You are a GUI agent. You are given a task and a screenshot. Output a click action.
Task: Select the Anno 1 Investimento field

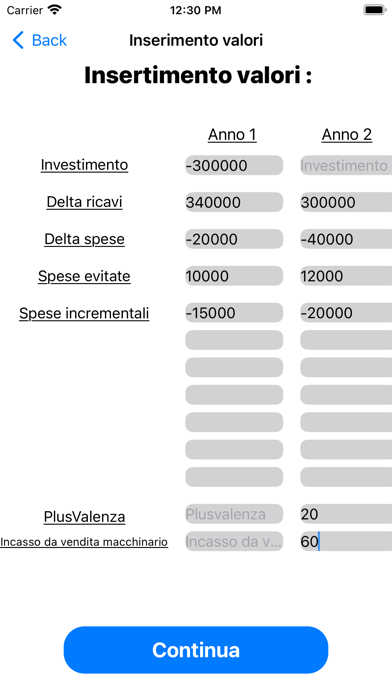pos(234,165)
